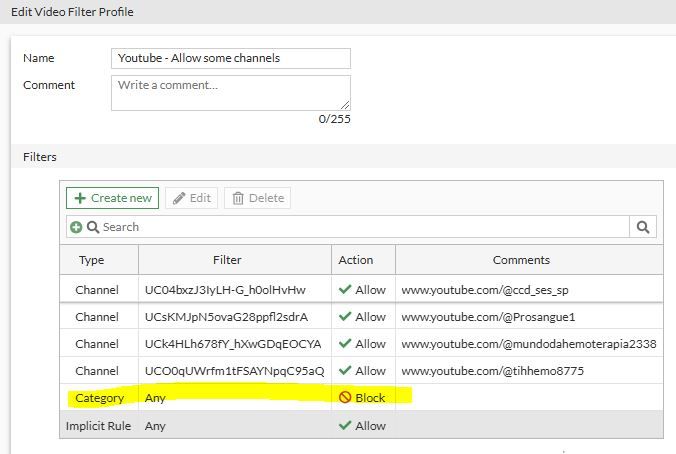Click the red block icon in Category row
The image size is (676, 454).
[345, 397]
